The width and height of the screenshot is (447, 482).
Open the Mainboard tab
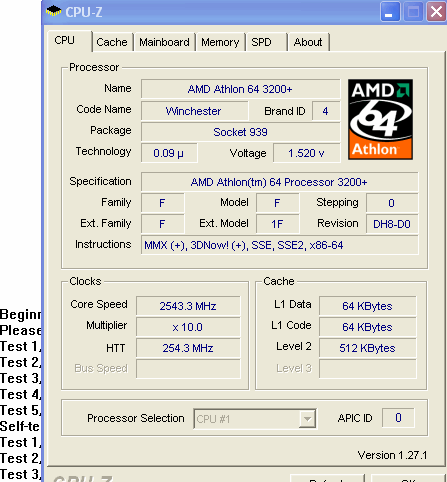(x=164, y=42)
